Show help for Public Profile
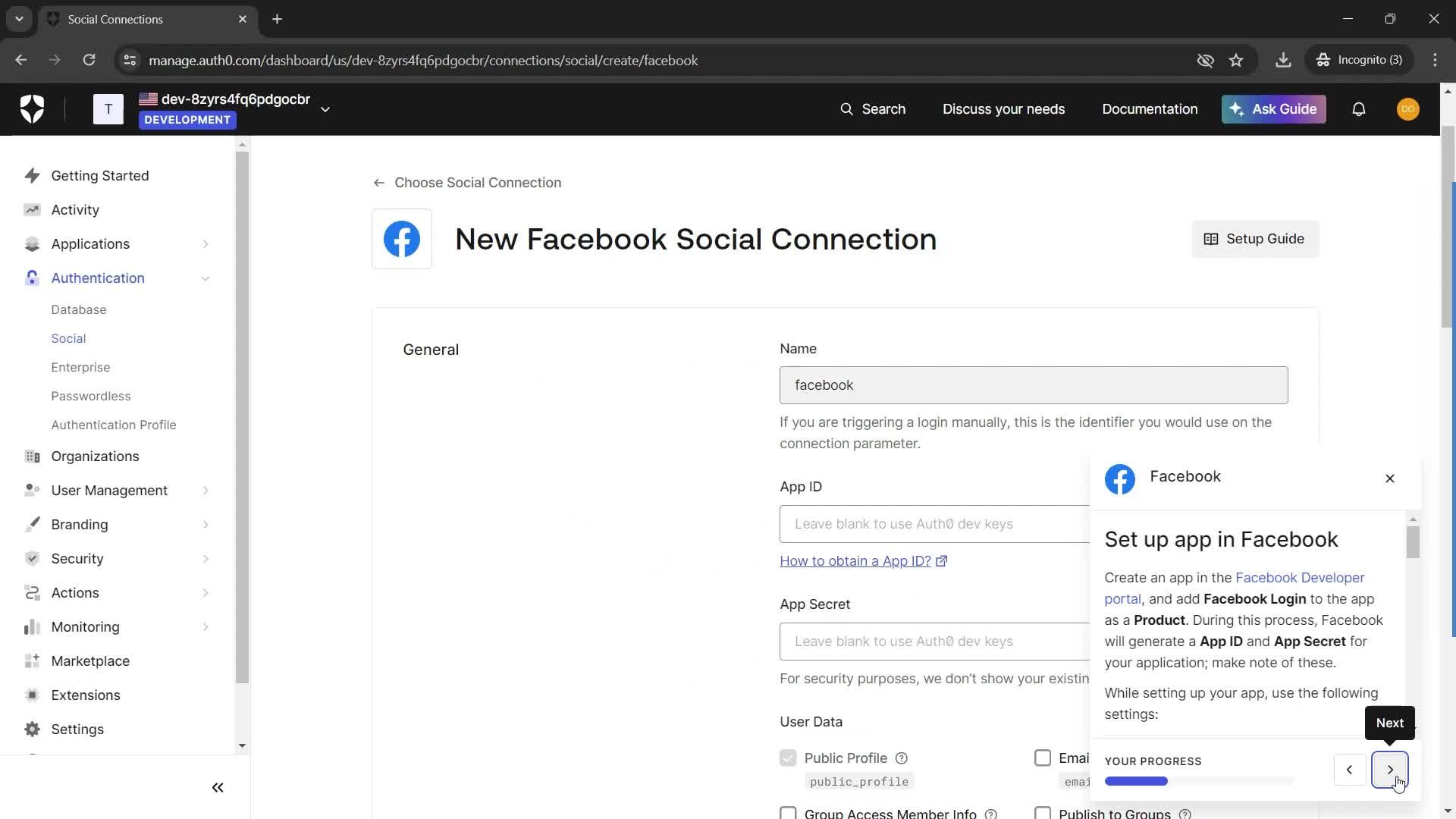The image size is (1456, 819). click(902, 758)
